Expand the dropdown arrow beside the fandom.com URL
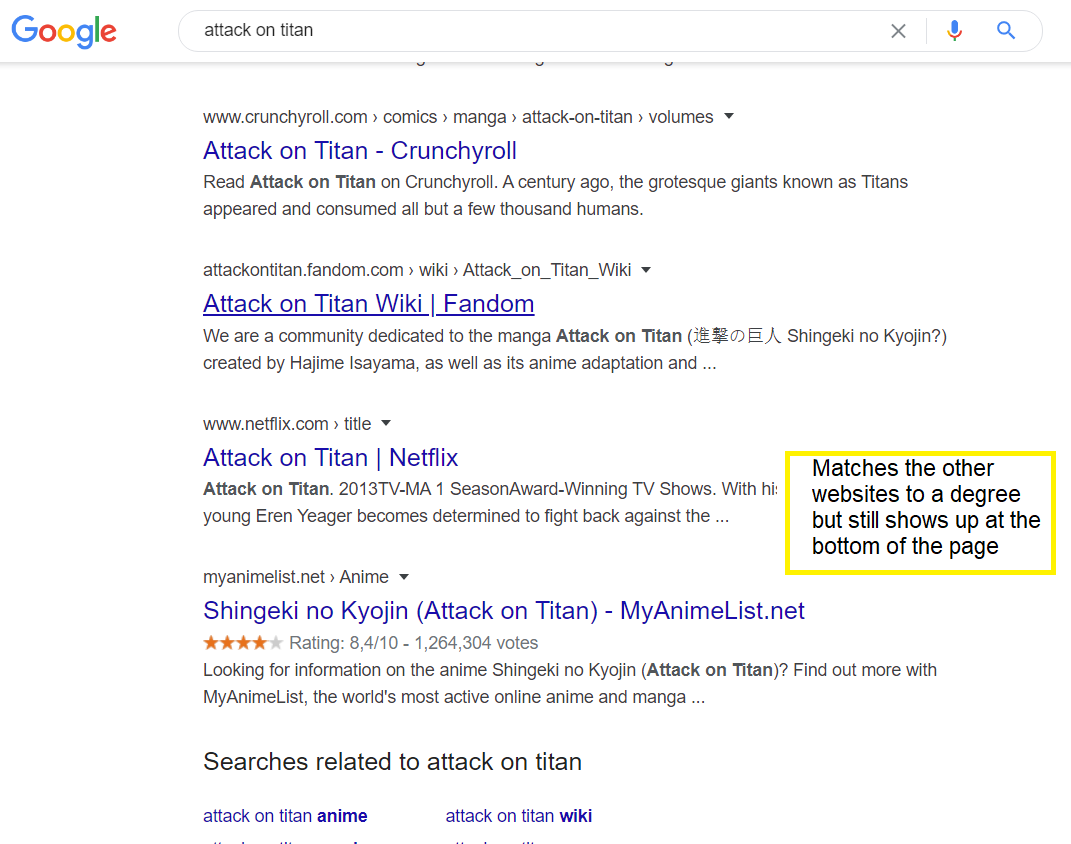1071x844 pixels. 646,270
